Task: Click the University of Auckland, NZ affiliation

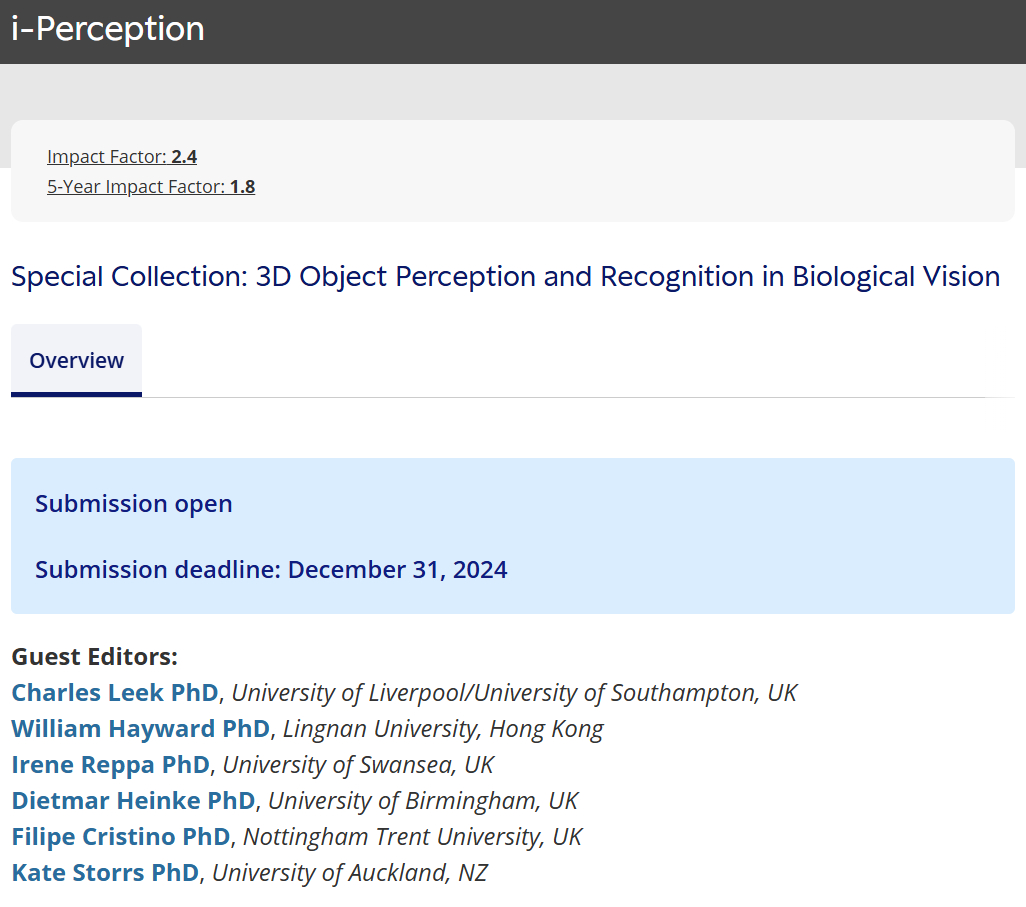Action: pyautogui.click(x=350, y=873)
